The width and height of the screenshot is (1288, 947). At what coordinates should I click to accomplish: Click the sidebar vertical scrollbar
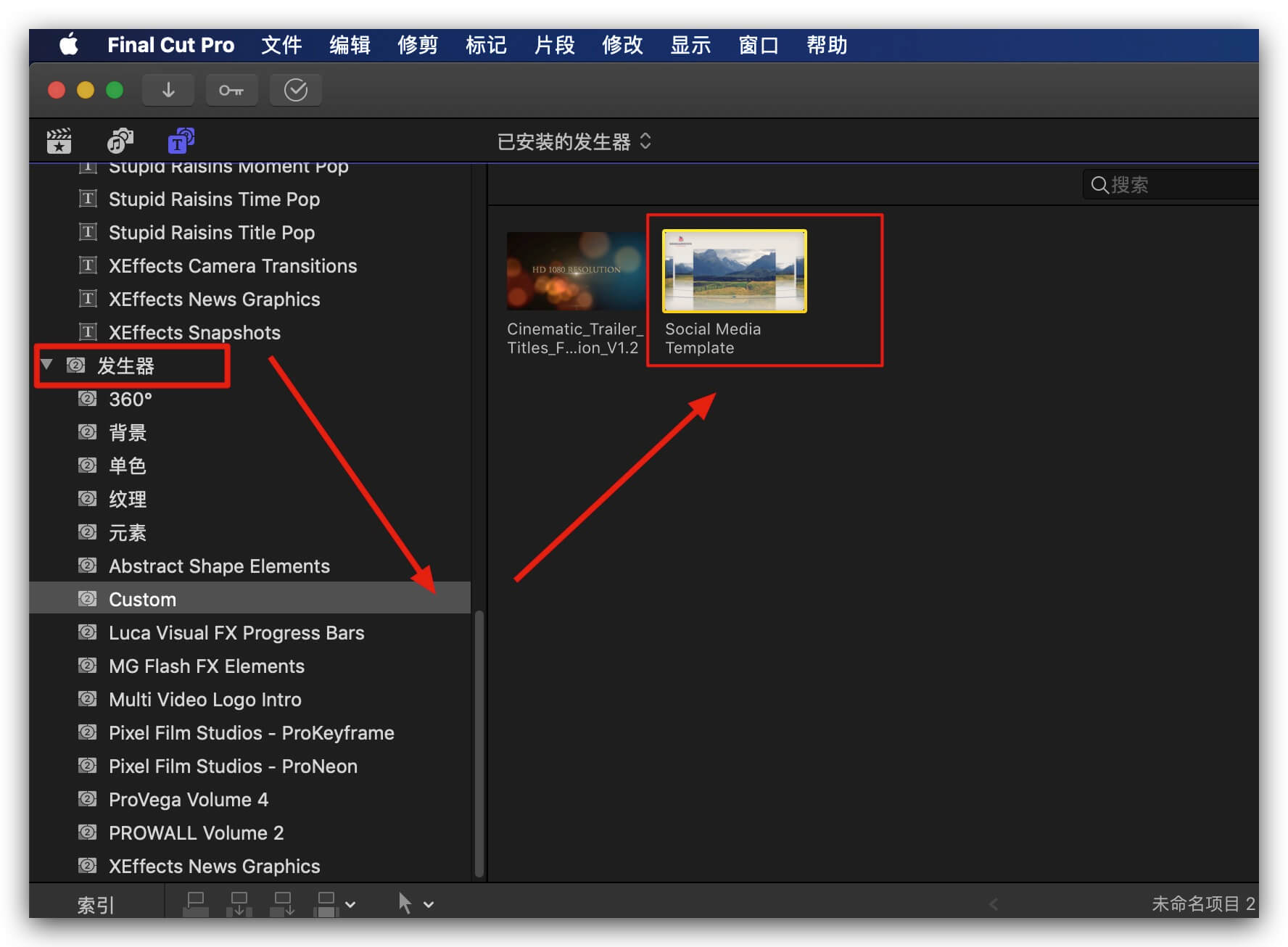pyautogui.click(x=479, y=744)
